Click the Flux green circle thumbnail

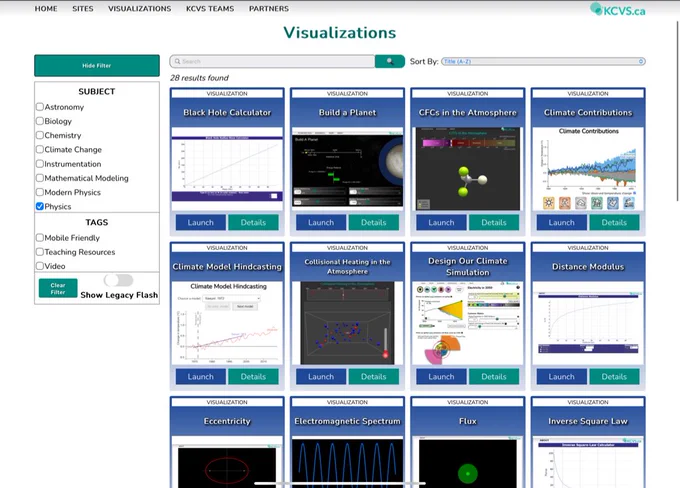(x=468, y=462)
